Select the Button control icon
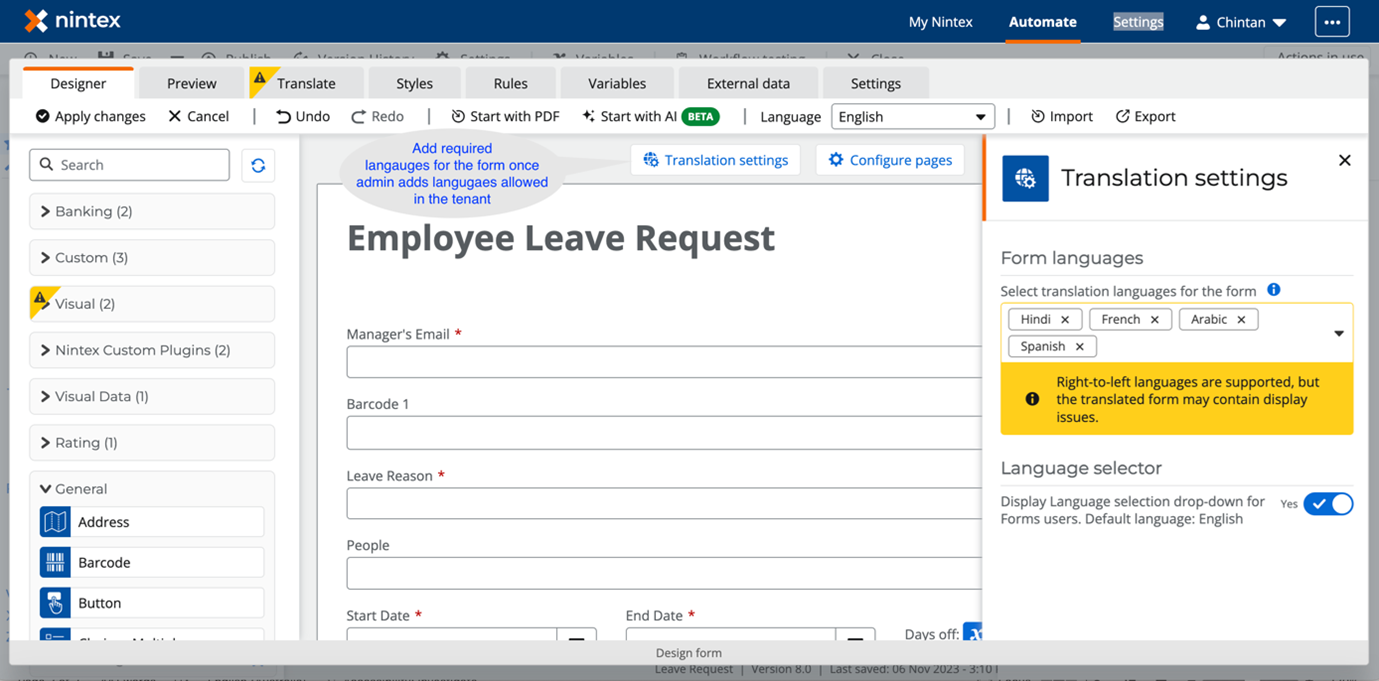 click(x=55, y=604)
